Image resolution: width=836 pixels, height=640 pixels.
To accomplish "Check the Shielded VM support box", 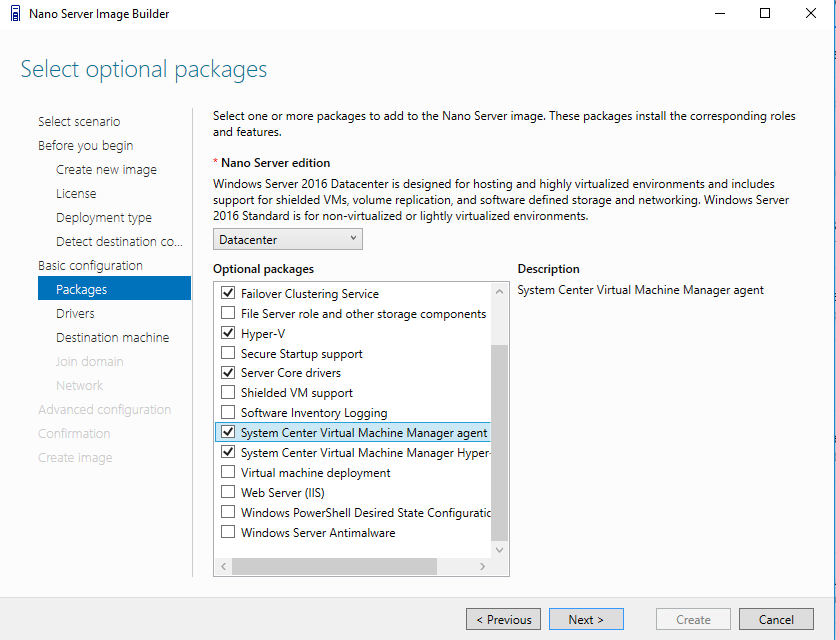I will (228, 392).
